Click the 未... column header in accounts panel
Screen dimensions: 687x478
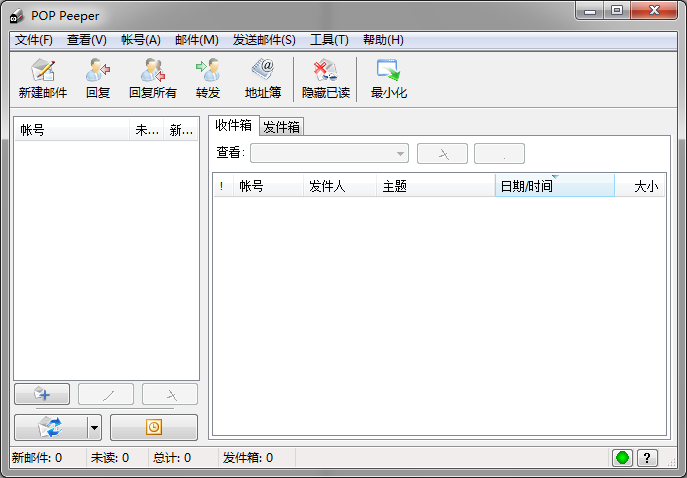point(147,130)
